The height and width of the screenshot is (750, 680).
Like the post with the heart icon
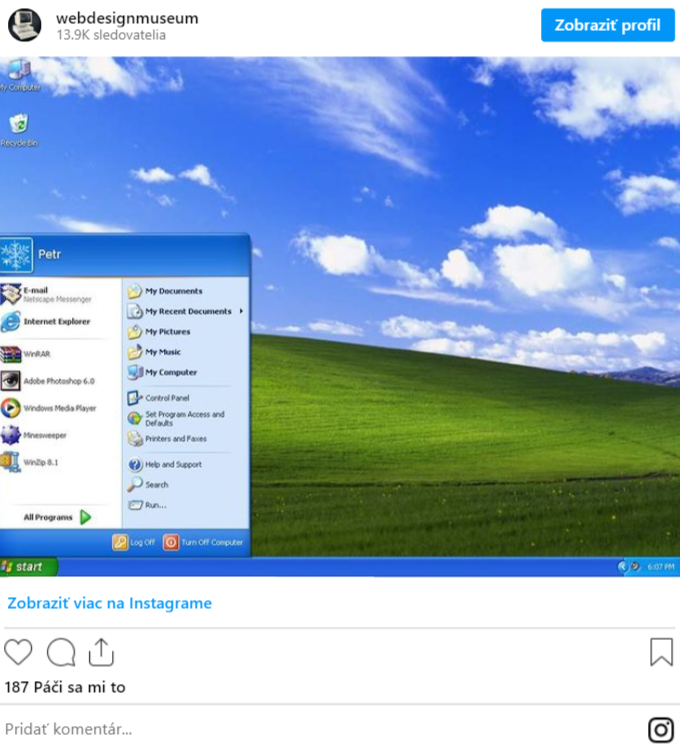[x=18, y=652]
